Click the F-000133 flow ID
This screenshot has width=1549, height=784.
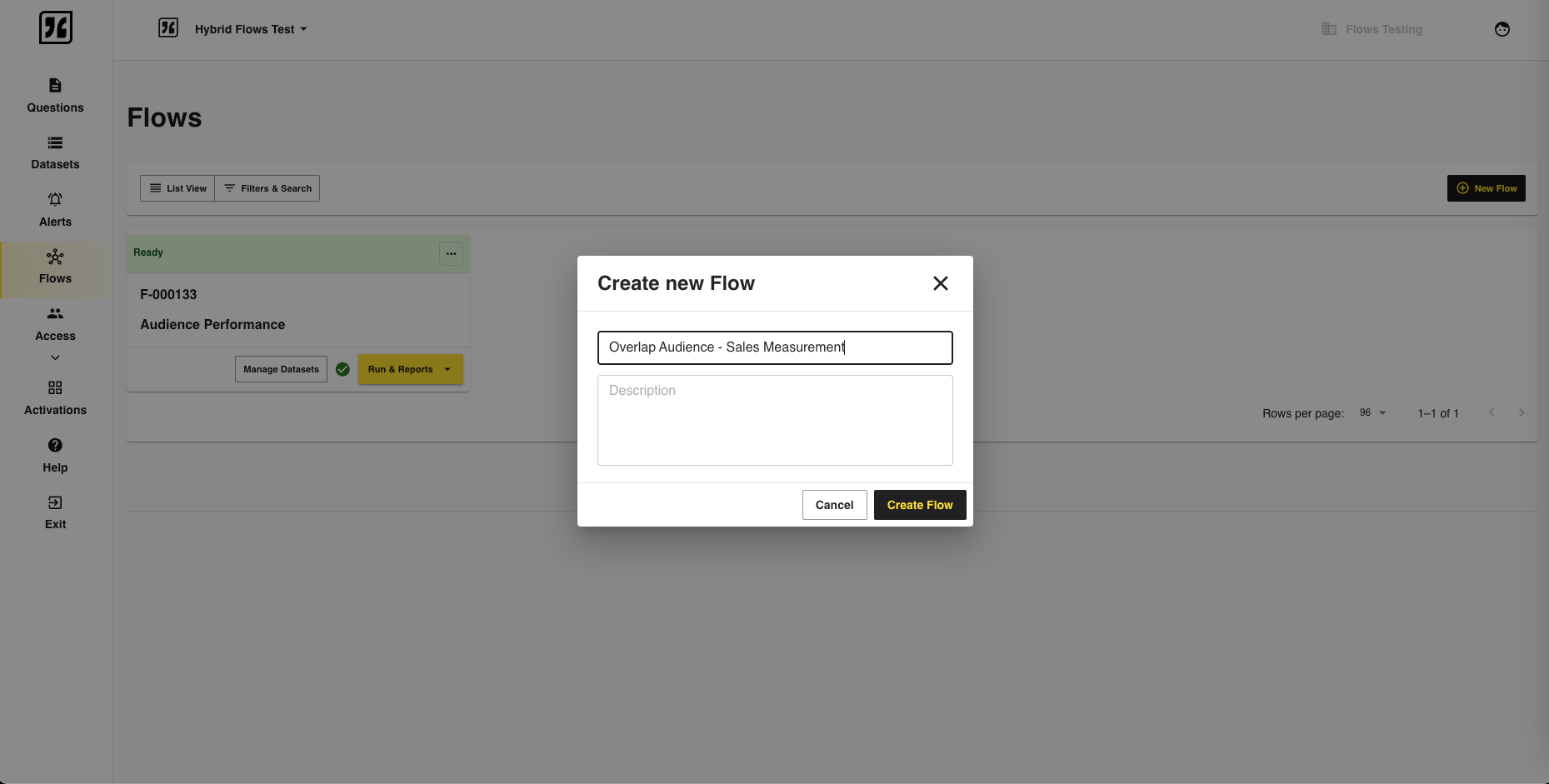[x=168, y=294]
